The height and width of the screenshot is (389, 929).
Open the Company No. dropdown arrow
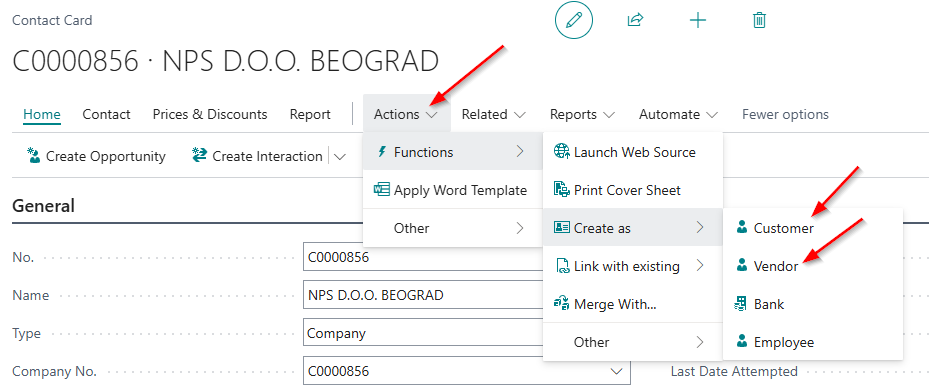click(x=617, y=371)
